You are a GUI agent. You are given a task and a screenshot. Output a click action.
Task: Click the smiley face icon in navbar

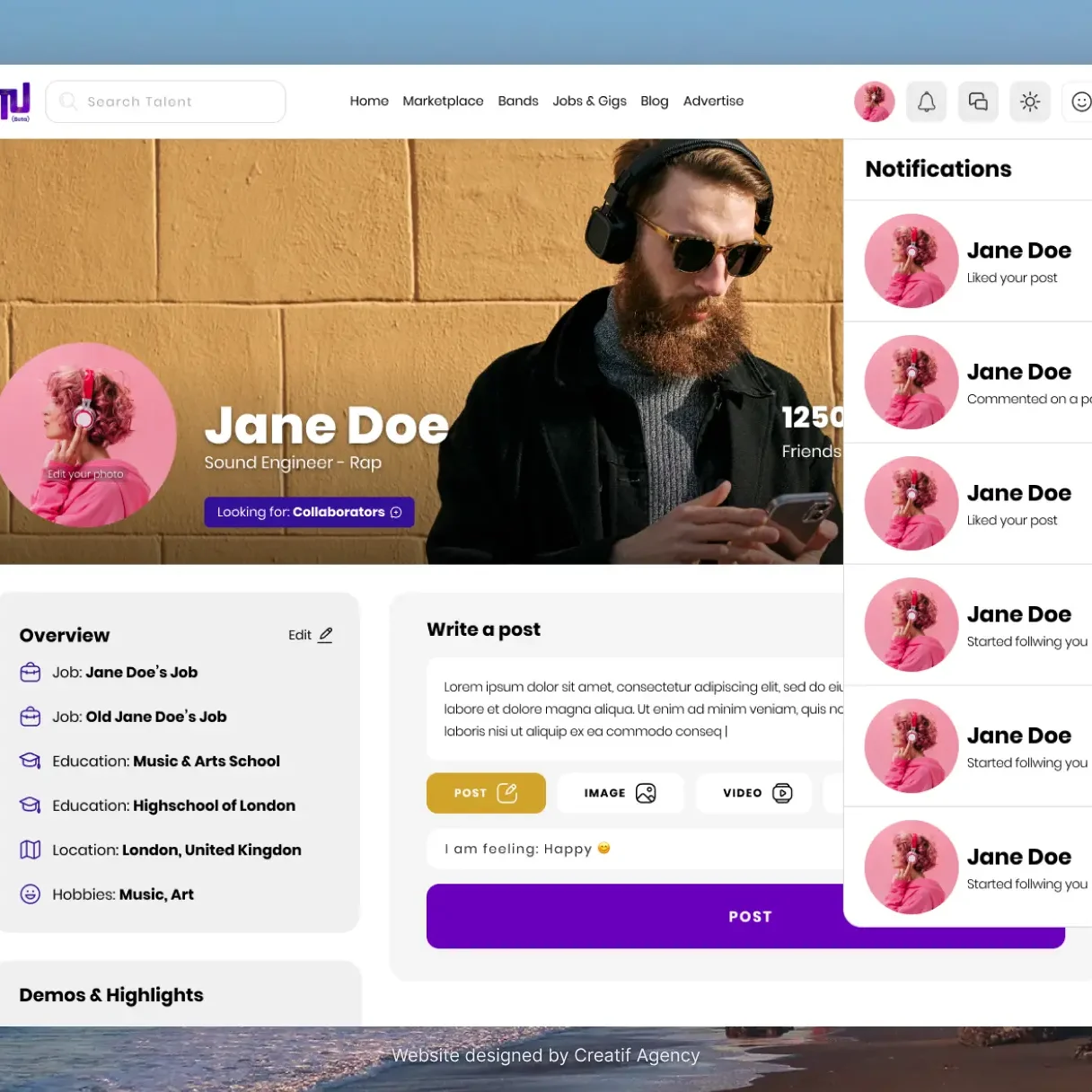tap(1080, 102)
